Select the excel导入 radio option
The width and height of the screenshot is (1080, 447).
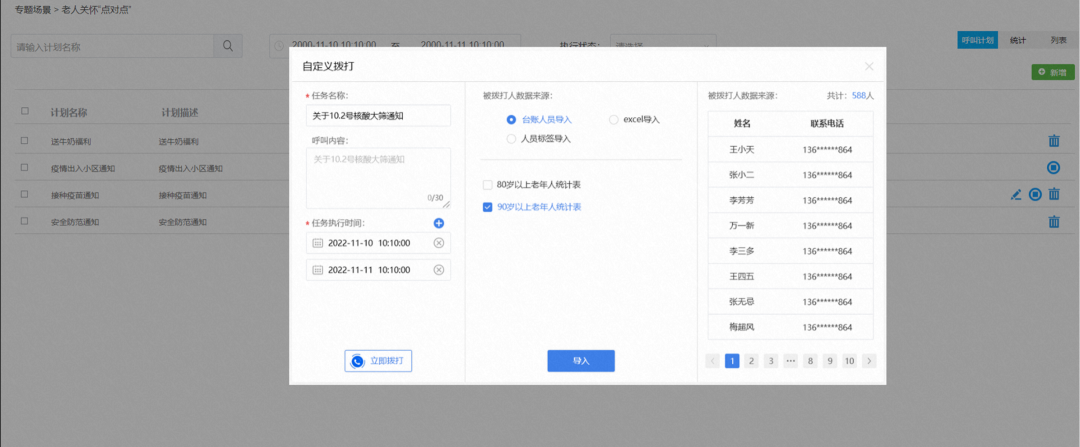(x=614, y=120)
